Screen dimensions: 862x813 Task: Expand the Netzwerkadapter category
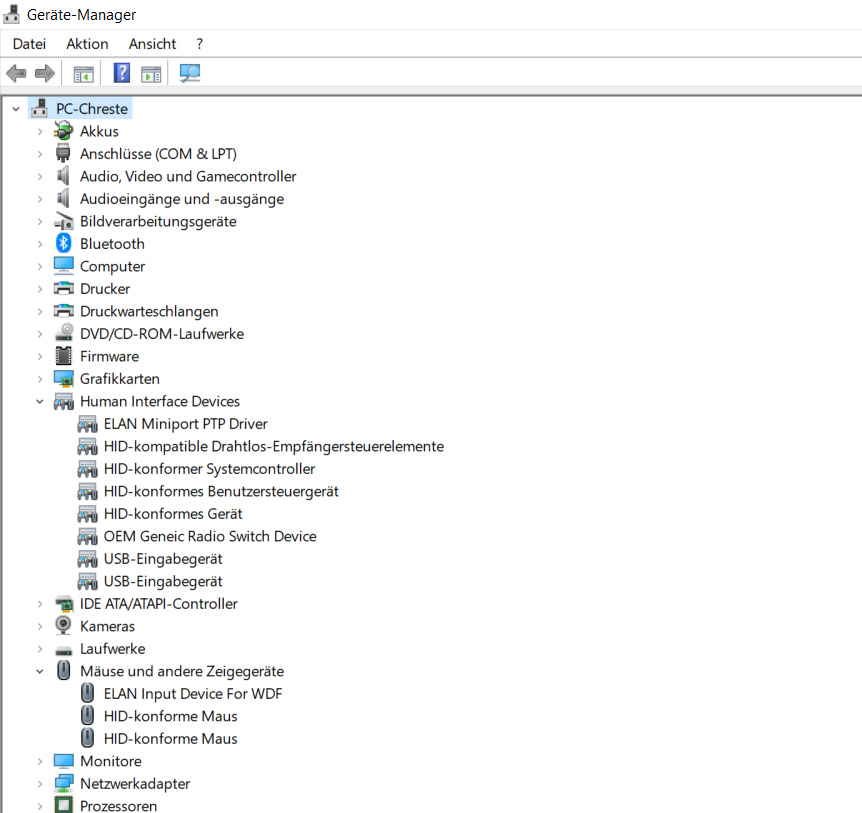[40, 784]
